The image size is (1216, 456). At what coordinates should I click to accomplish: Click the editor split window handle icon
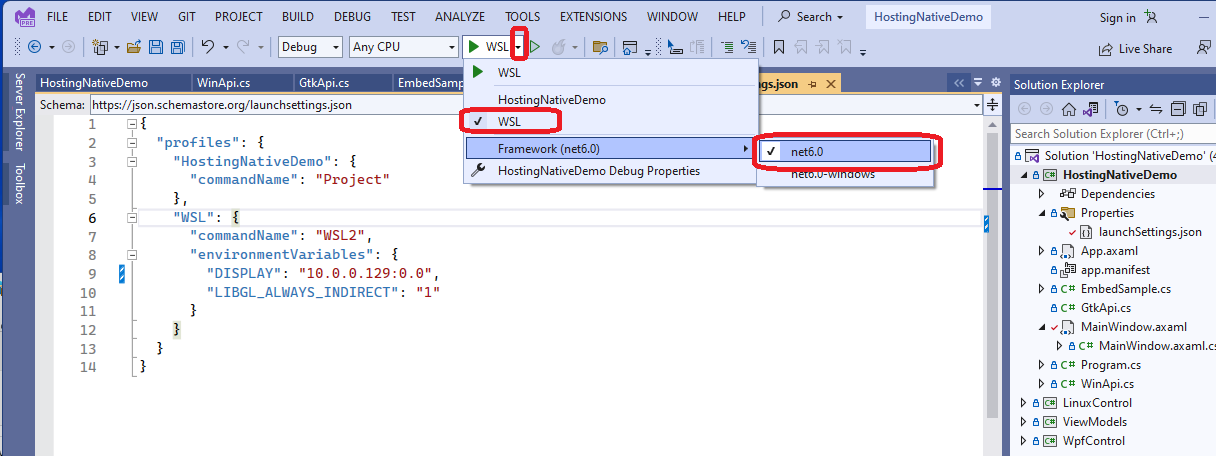click(992, 104)
